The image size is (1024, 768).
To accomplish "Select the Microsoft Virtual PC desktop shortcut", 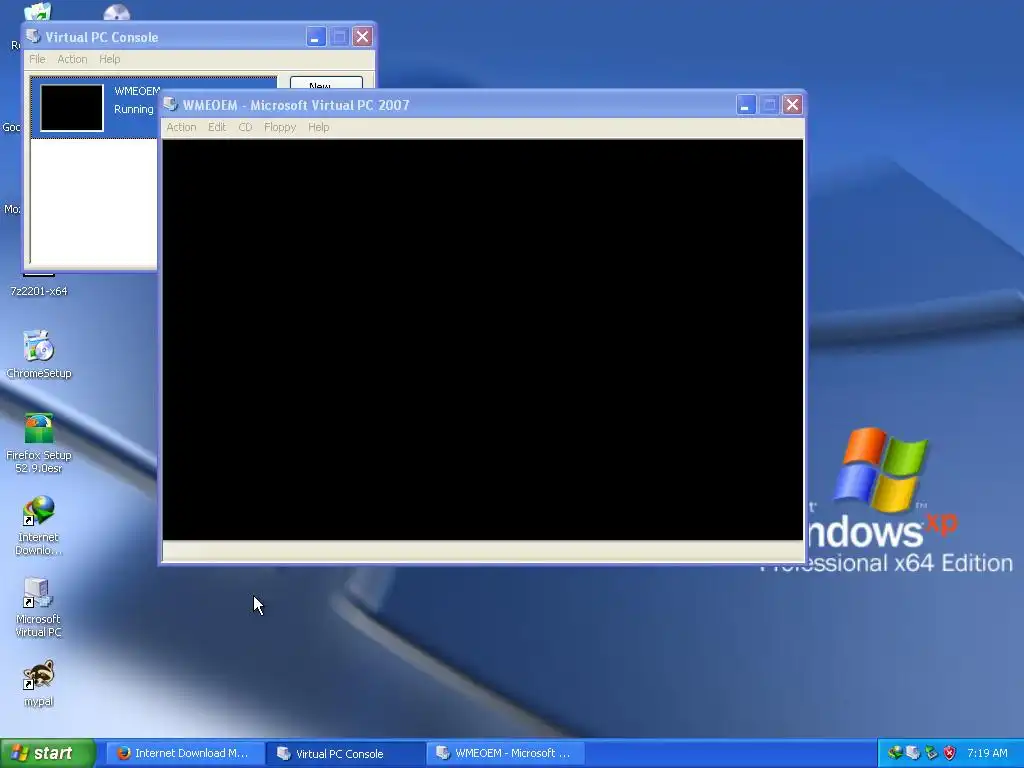I will pyautogui.click(x=39, y=607).
